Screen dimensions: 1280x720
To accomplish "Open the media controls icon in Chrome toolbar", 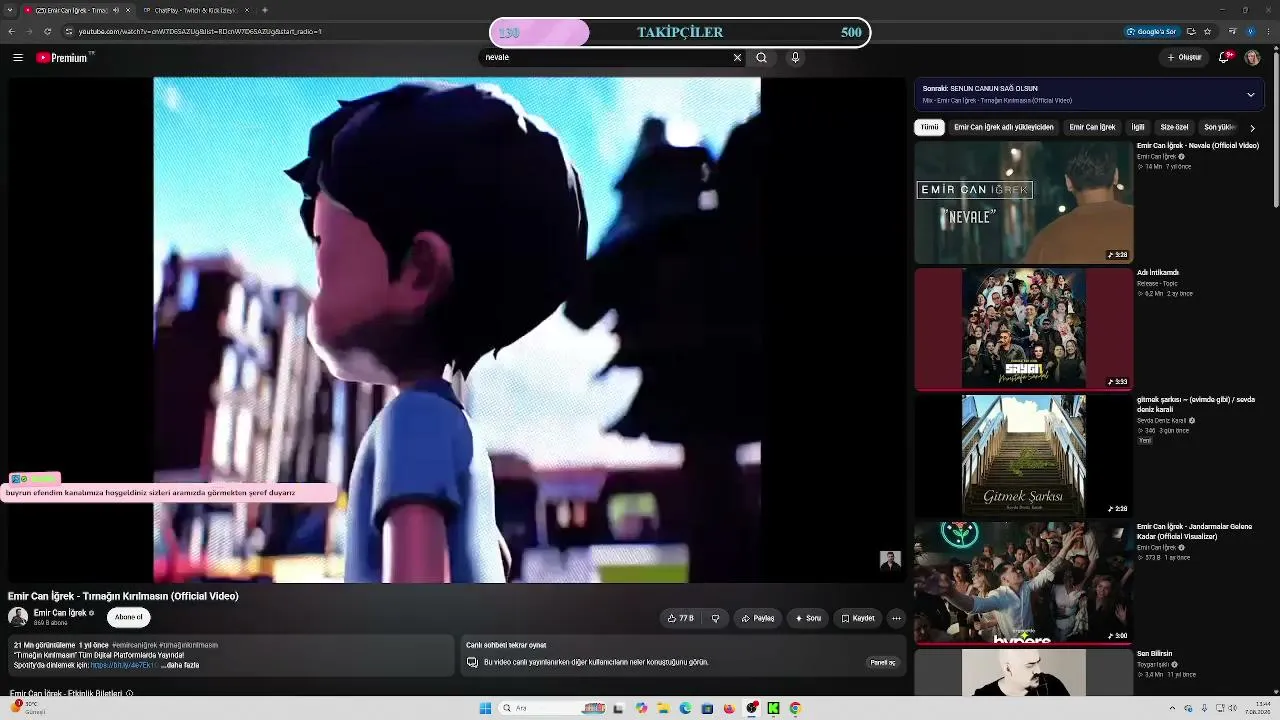I will (1232, 31).
